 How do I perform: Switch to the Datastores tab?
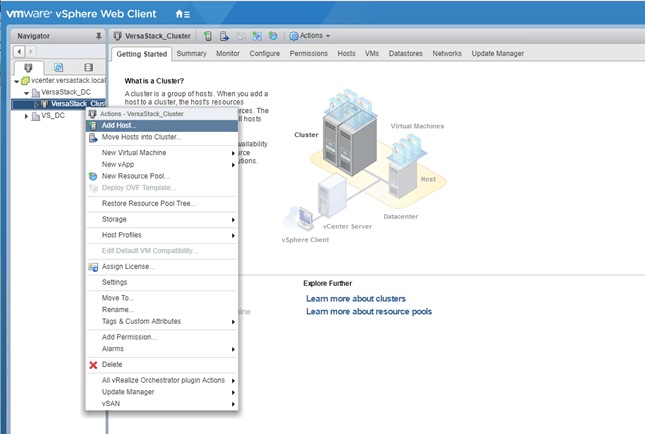[x=406, y=53]
